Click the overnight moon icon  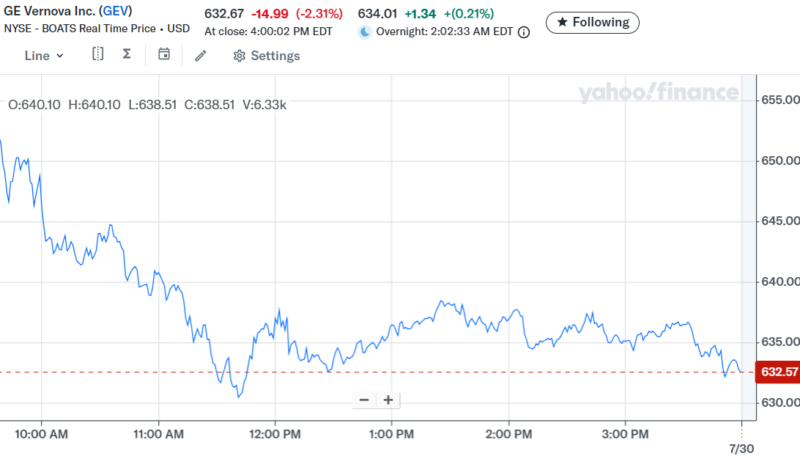(365, 32)
